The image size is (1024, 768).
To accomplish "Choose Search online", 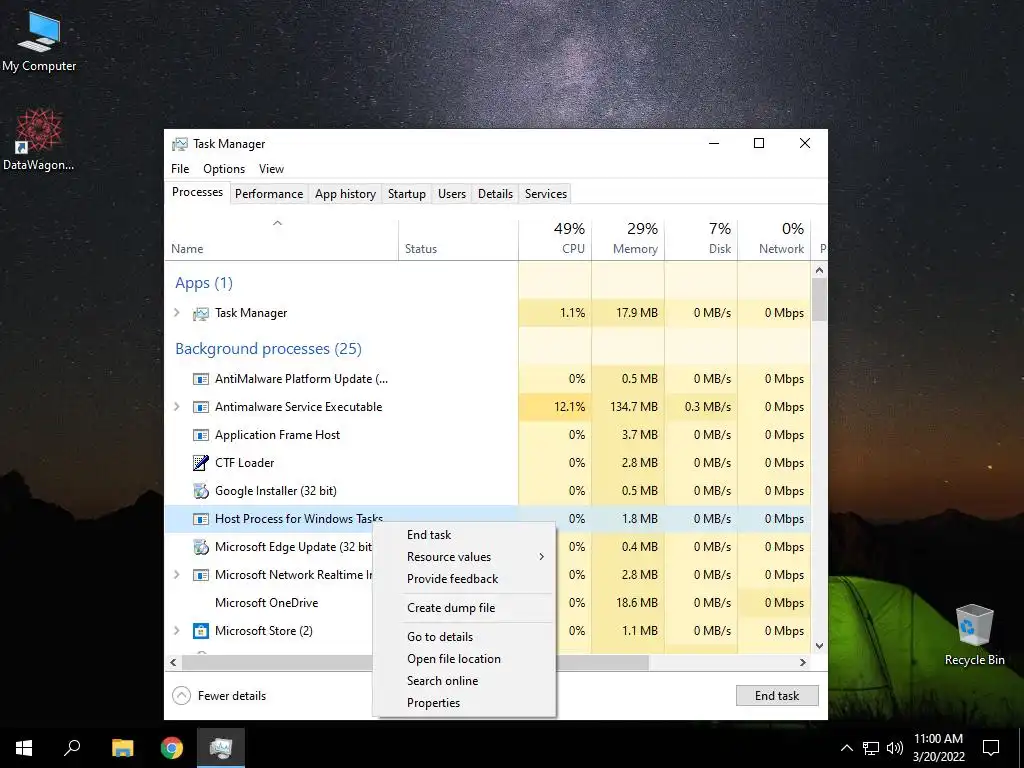I will click(x=465, y=681).
